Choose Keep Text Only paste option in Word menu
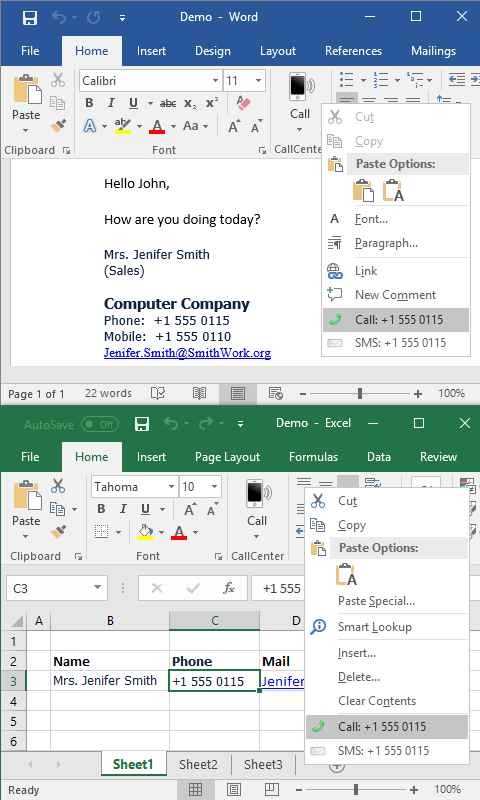 coord(393,191)
